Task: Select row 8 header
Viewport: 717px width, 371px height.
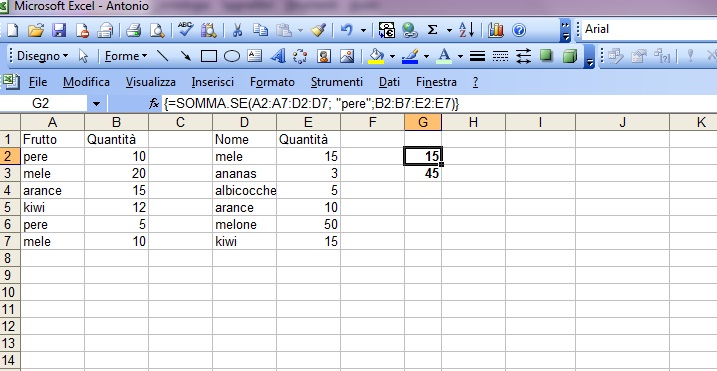Action: (10, 258)
